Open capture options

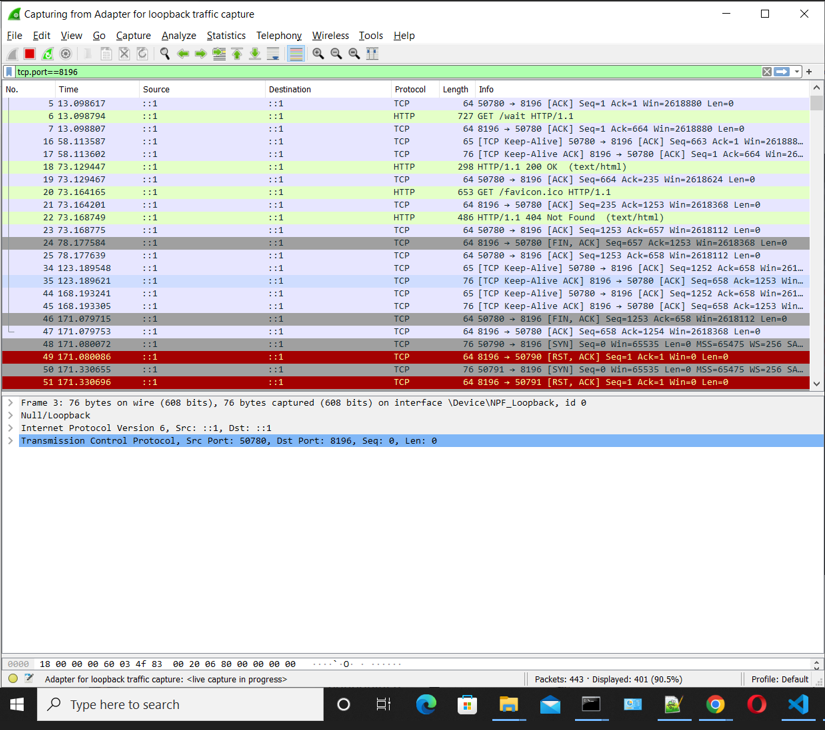(x=65, y=54)
